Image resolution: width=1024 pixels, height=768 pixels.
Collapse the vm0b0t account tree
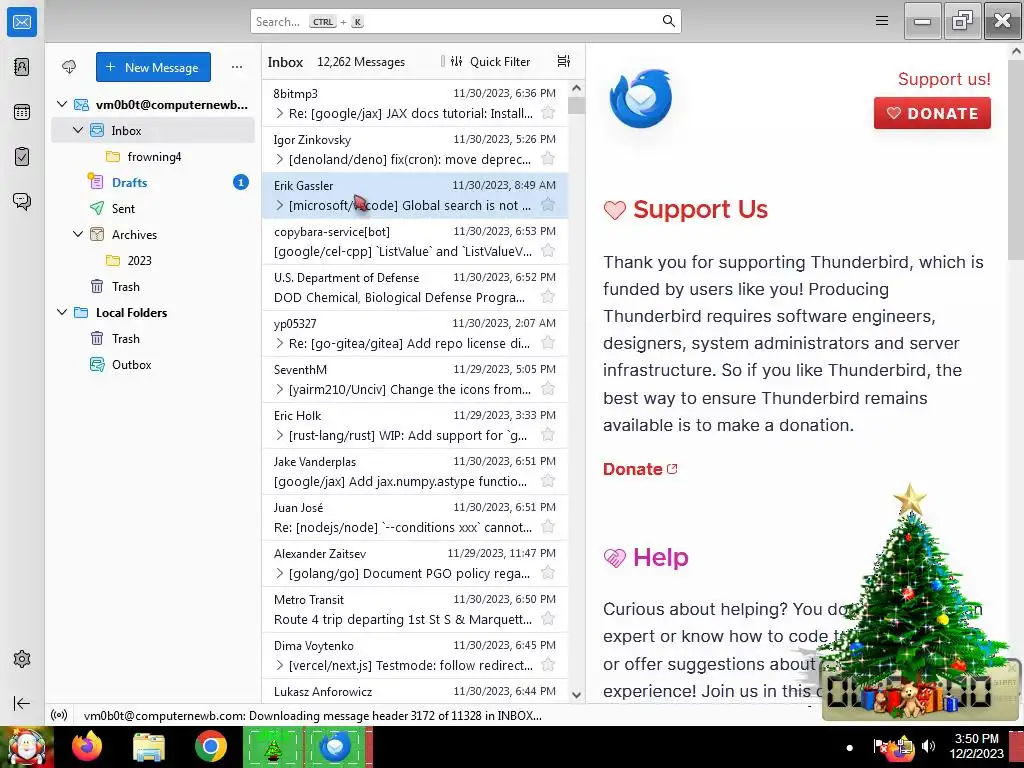(62, 104)
